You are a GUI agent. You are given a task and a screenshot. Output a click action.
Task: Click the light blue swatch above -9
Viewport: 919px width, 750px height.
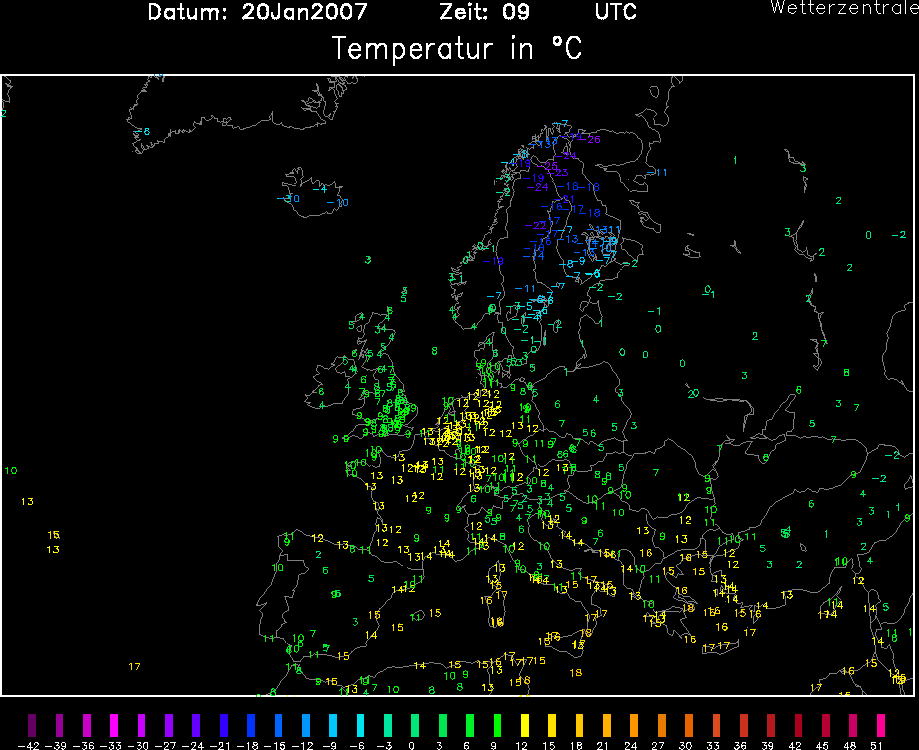point(333,725)
